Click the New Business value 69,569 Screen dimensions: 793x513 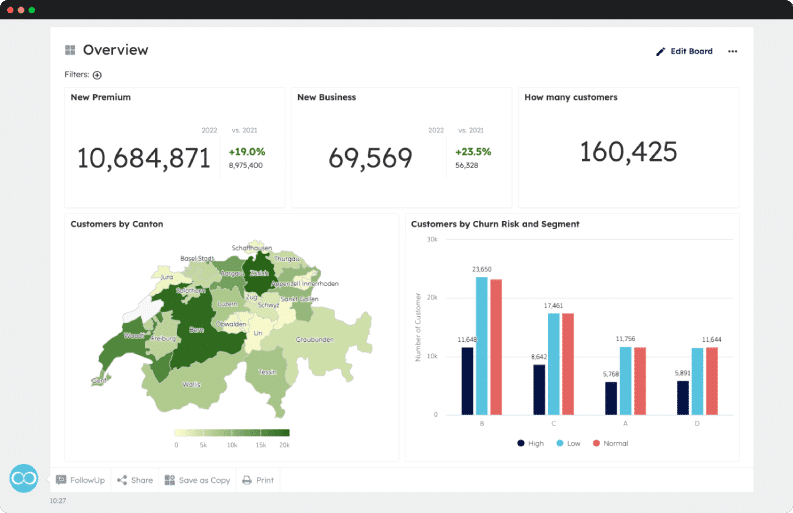pos(370,158)
